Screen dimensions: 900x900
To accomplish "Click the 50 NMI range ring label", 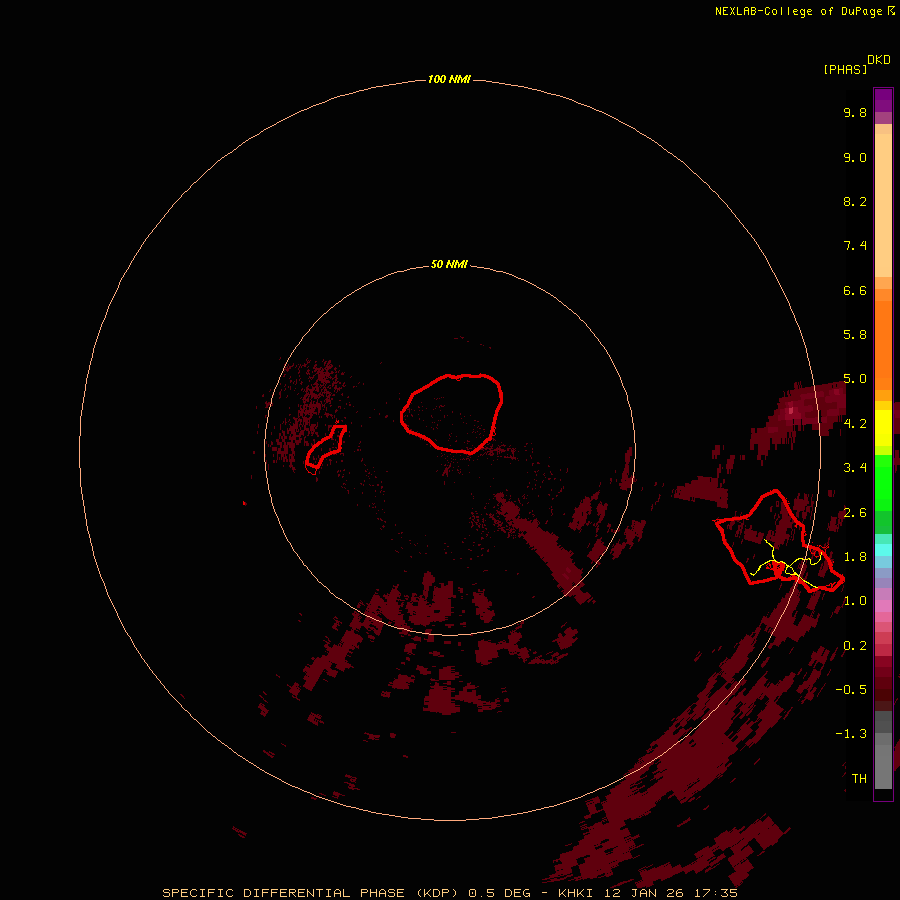I will click(449, 265).
